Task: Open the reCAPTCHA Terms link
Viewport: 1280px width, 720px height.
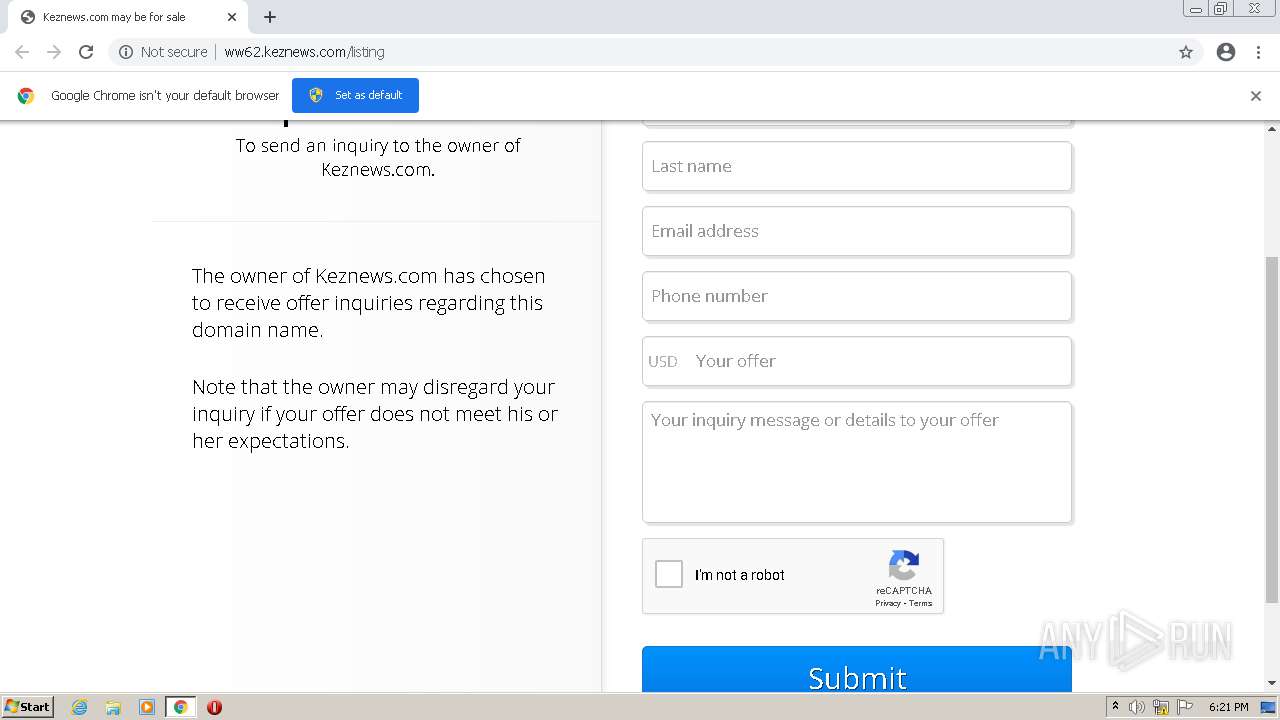Action: coord(921,603)
